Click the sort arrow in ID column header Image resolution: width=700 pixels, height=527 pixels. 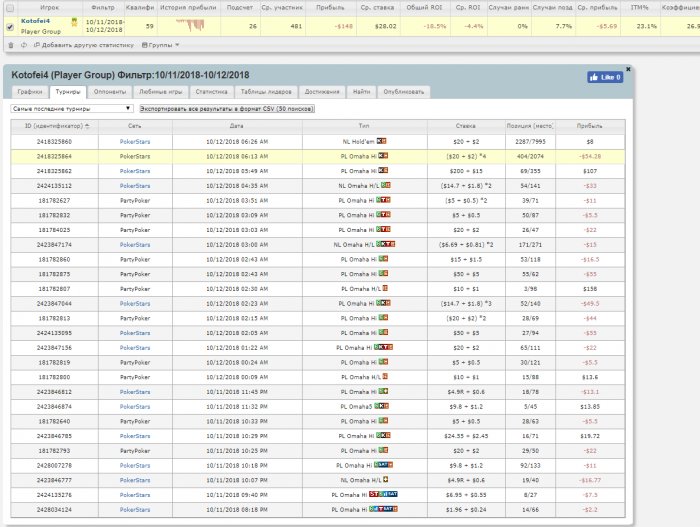87,126
